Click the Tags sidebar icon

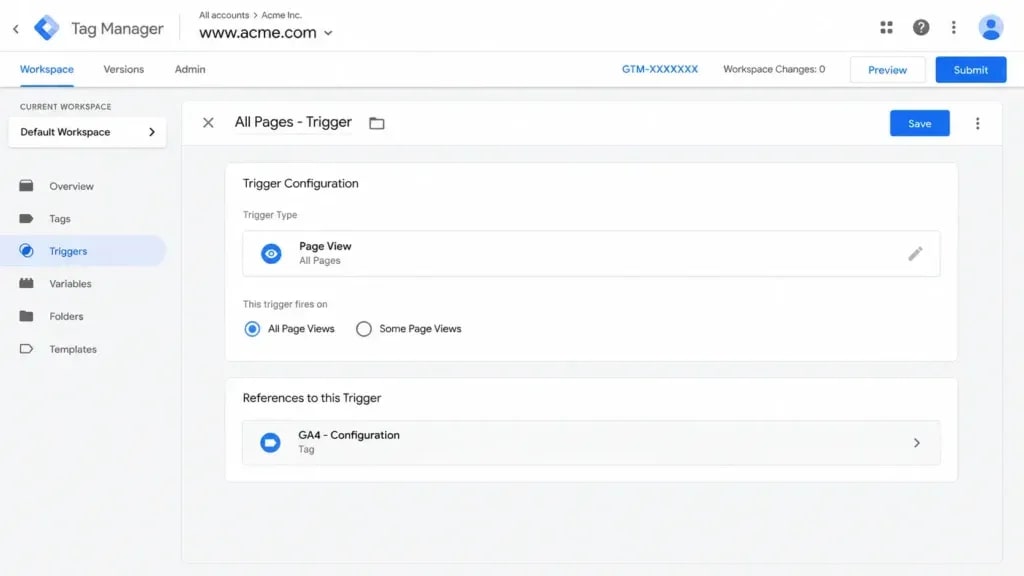click(26, 219)
